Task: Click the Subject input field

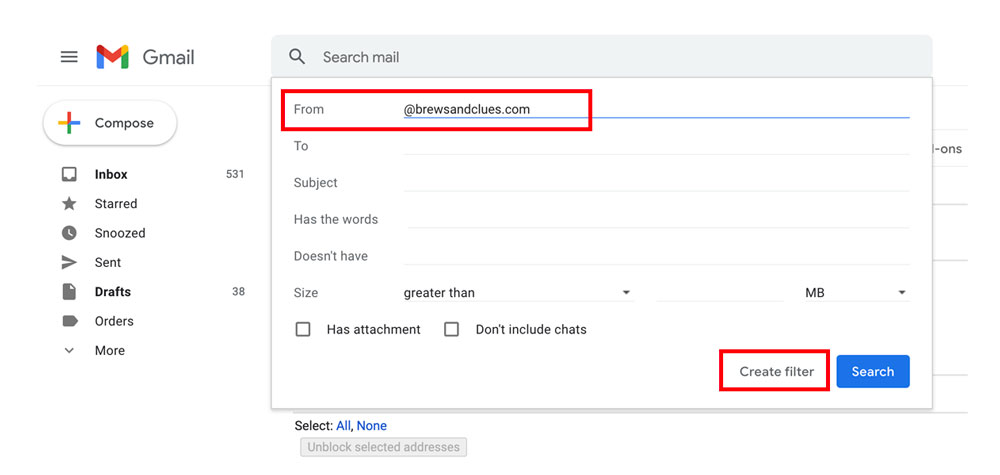Action: [x=656, y=182]
